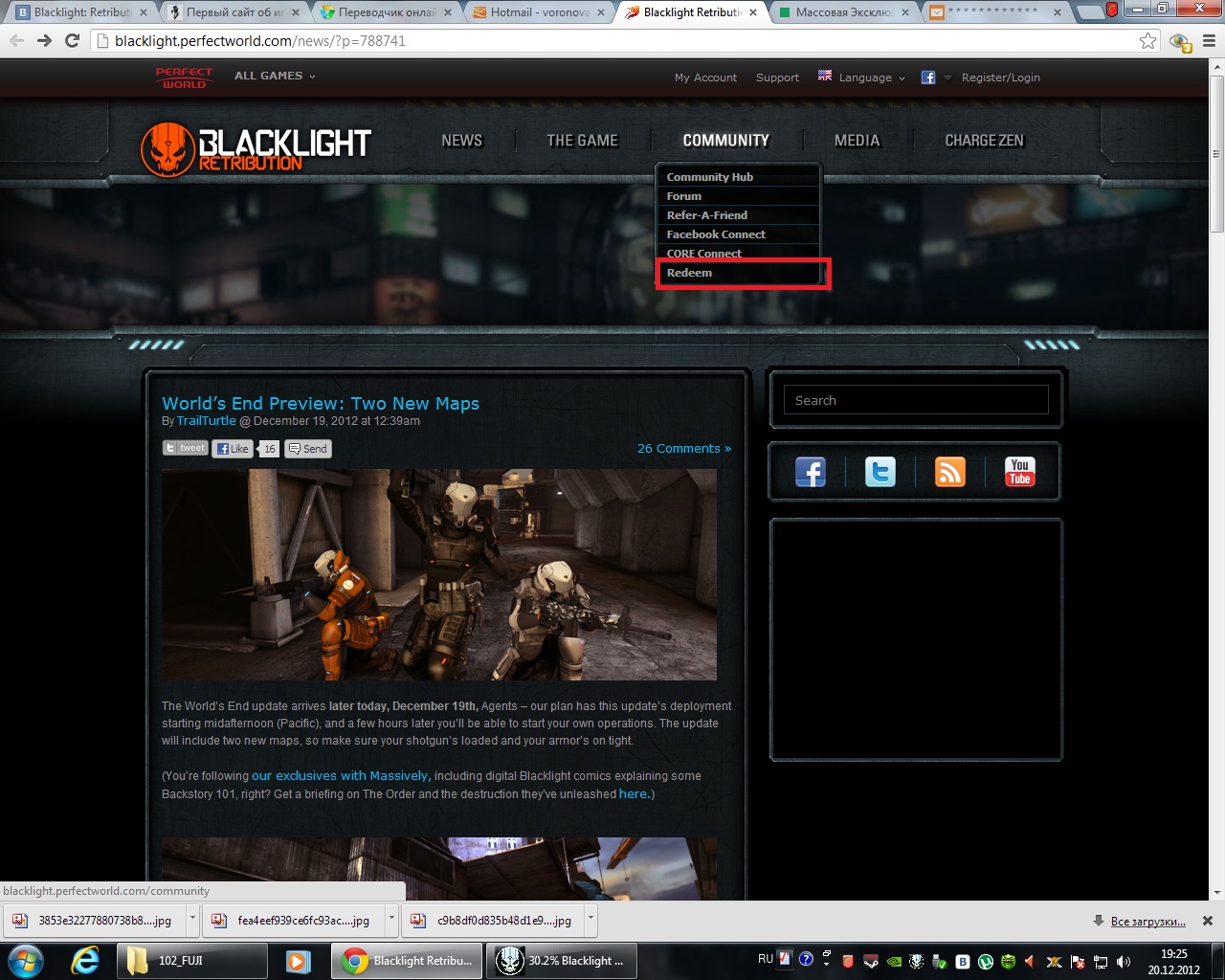Expand the ALL GAMES dropdown

tap(275, 76)
